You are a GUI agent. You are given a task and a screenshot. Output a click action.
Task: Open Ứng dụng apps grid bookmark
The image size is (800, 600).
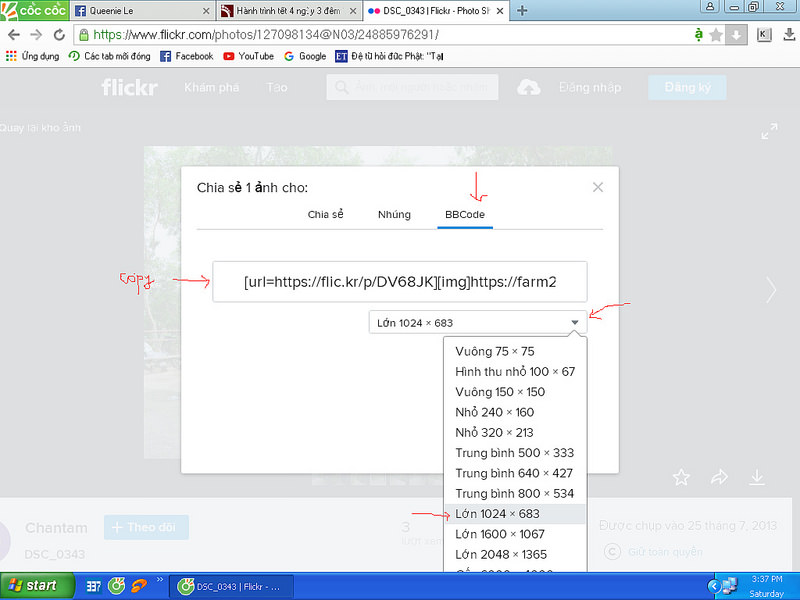pyautogui.click(x=33, y=56)
